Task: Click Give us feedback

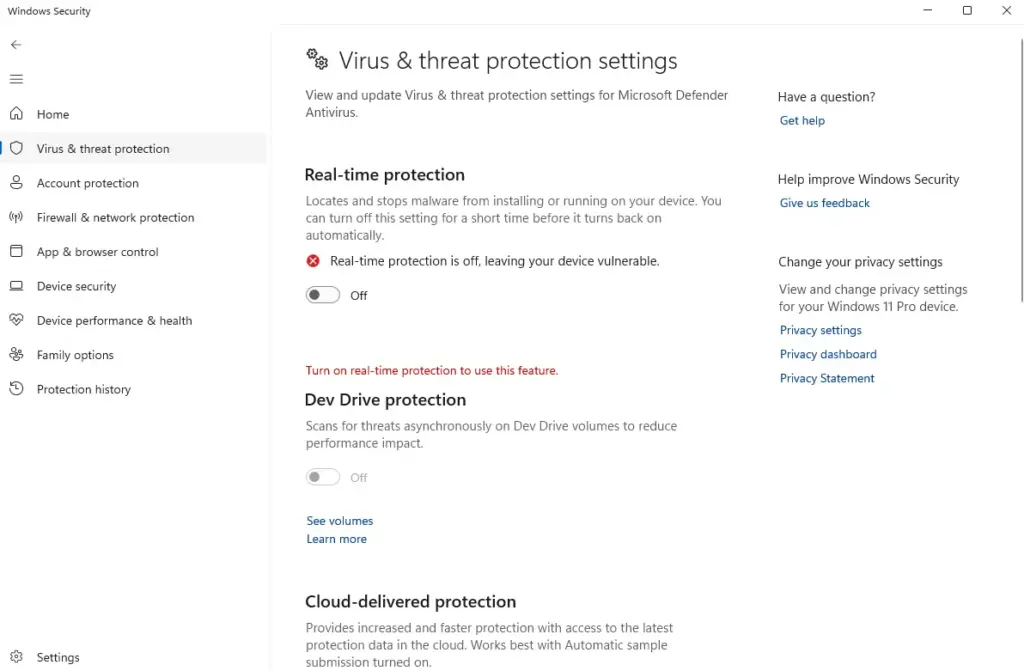Action: 824,202
